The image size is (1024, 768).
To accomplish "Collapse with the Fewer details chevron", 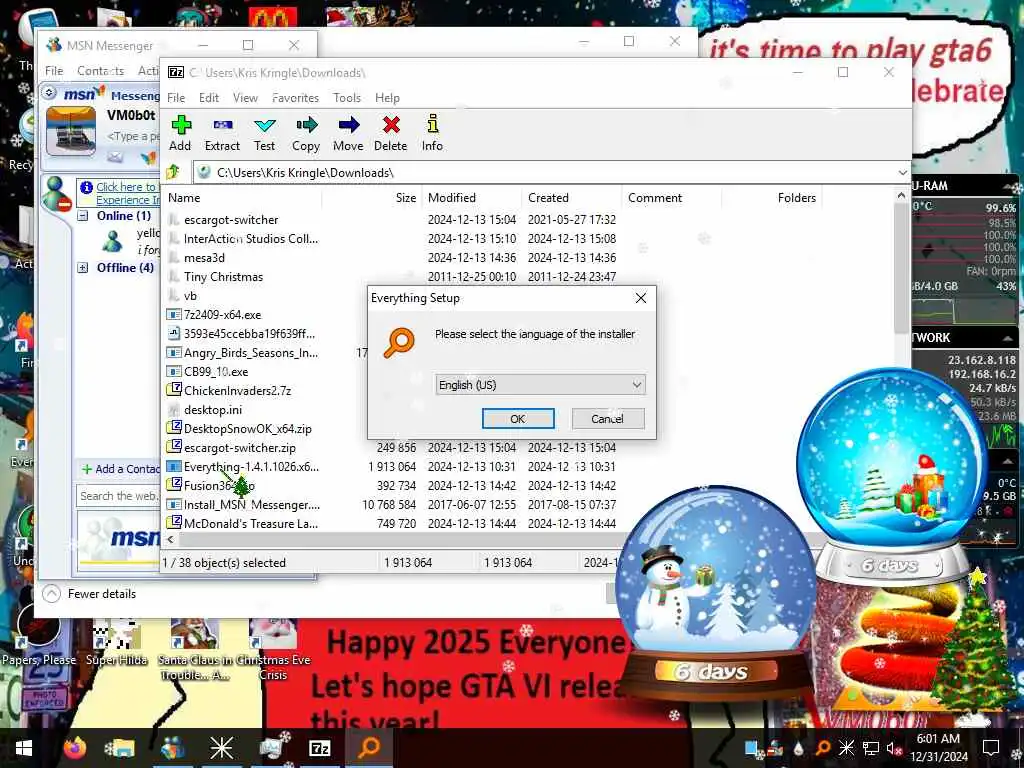I will coord(52,594).
